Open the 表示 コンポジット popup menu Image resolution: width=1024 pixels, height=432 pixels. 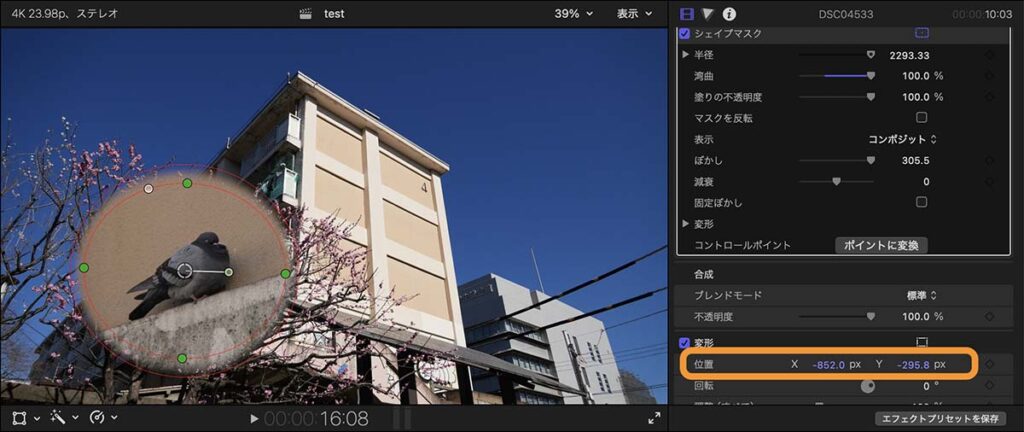[x=901, y=139]
